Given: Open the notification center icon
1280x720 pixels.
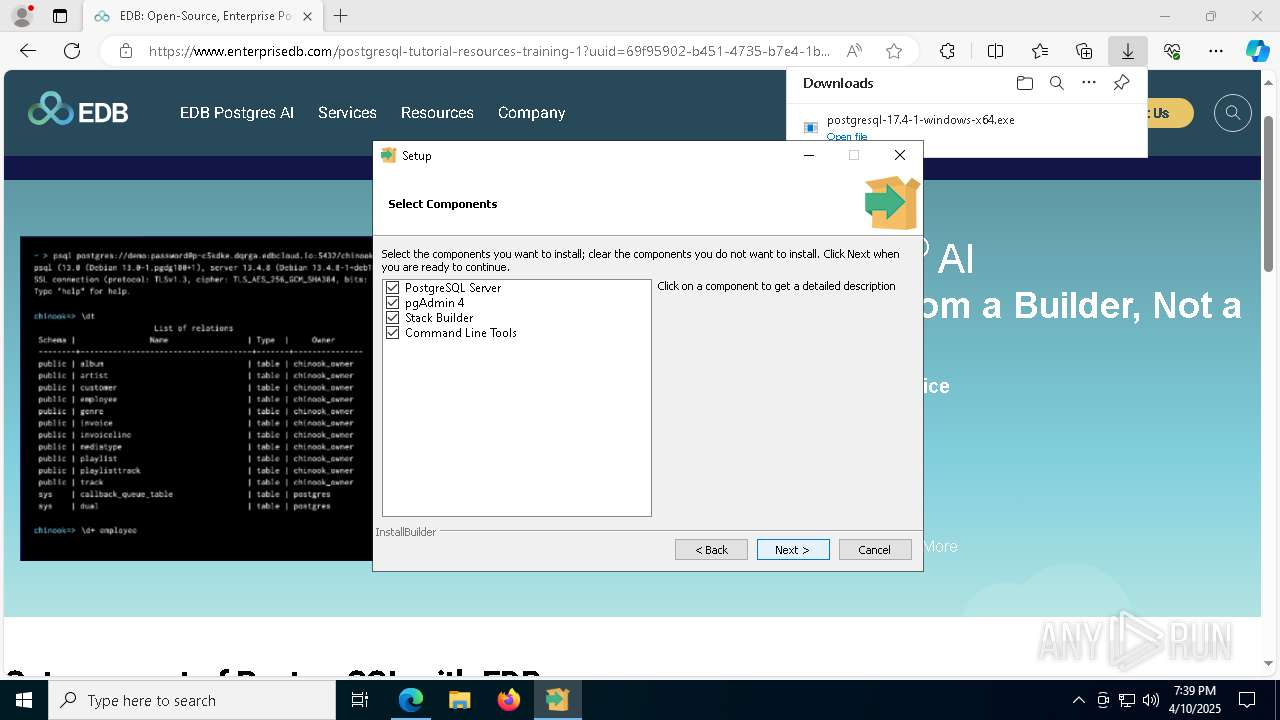Looking at the screenshot, I should (x=1247, y=700).
